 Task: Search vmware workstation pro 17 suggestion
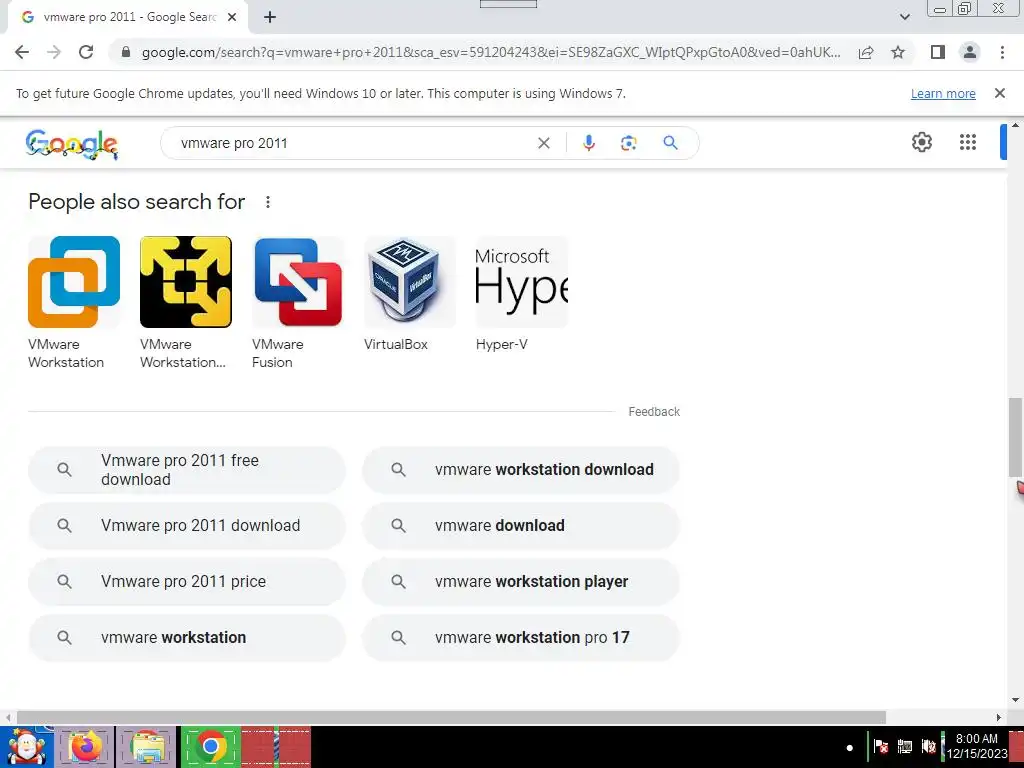[x=520, y=637]
